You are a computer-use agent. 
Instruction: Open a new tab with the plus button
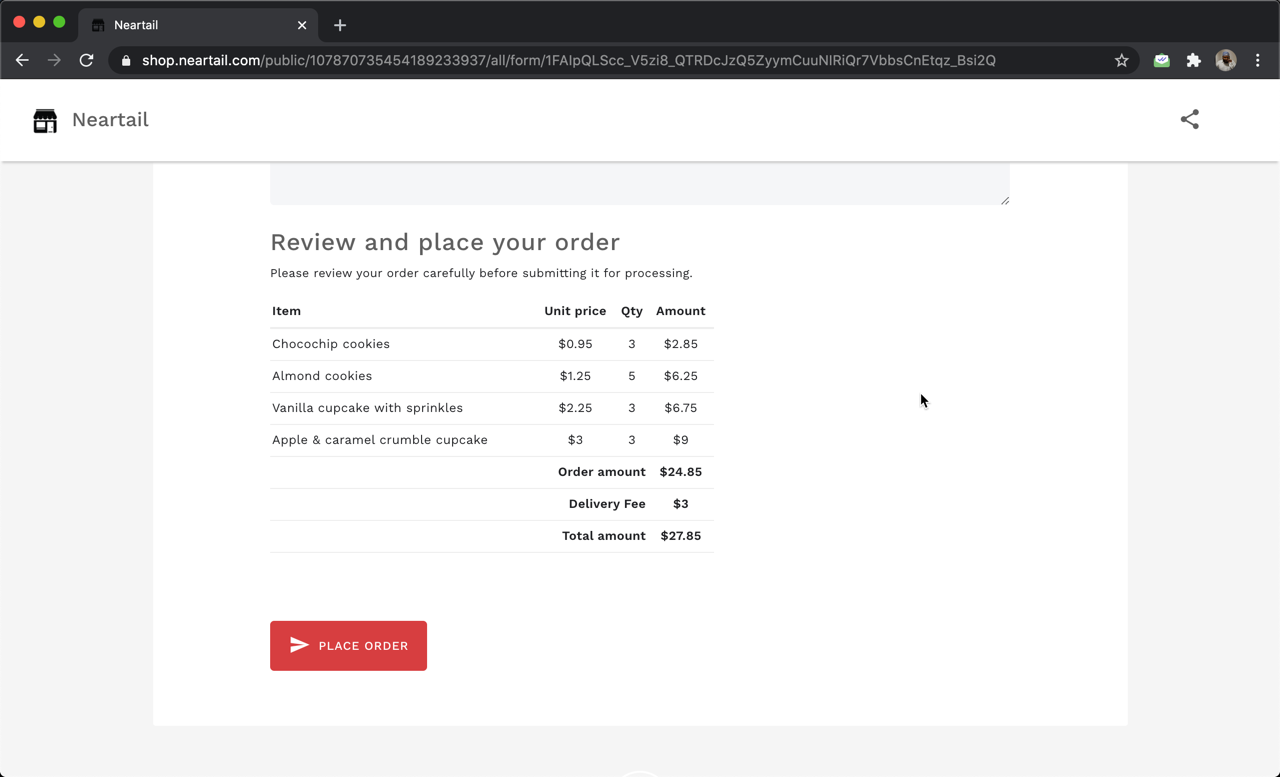339,24
